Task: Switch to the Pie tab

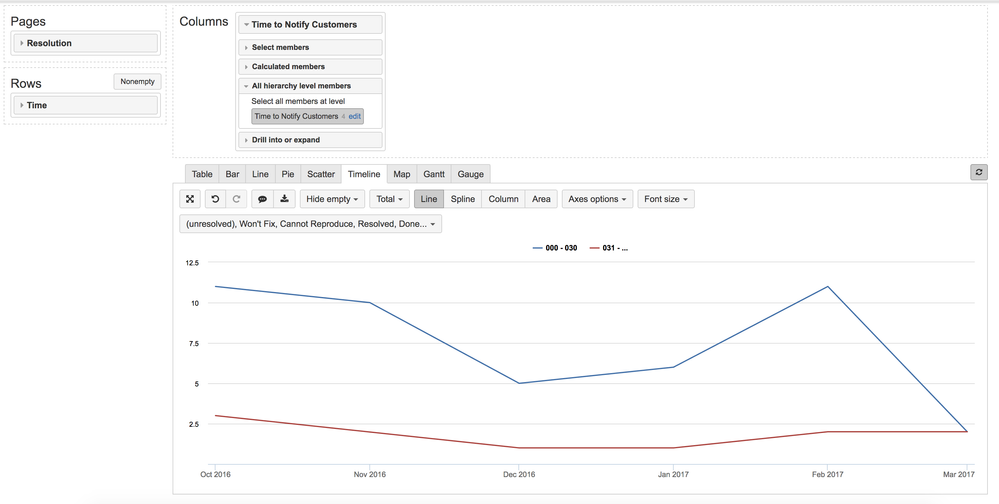Action: tap(288, 174)
